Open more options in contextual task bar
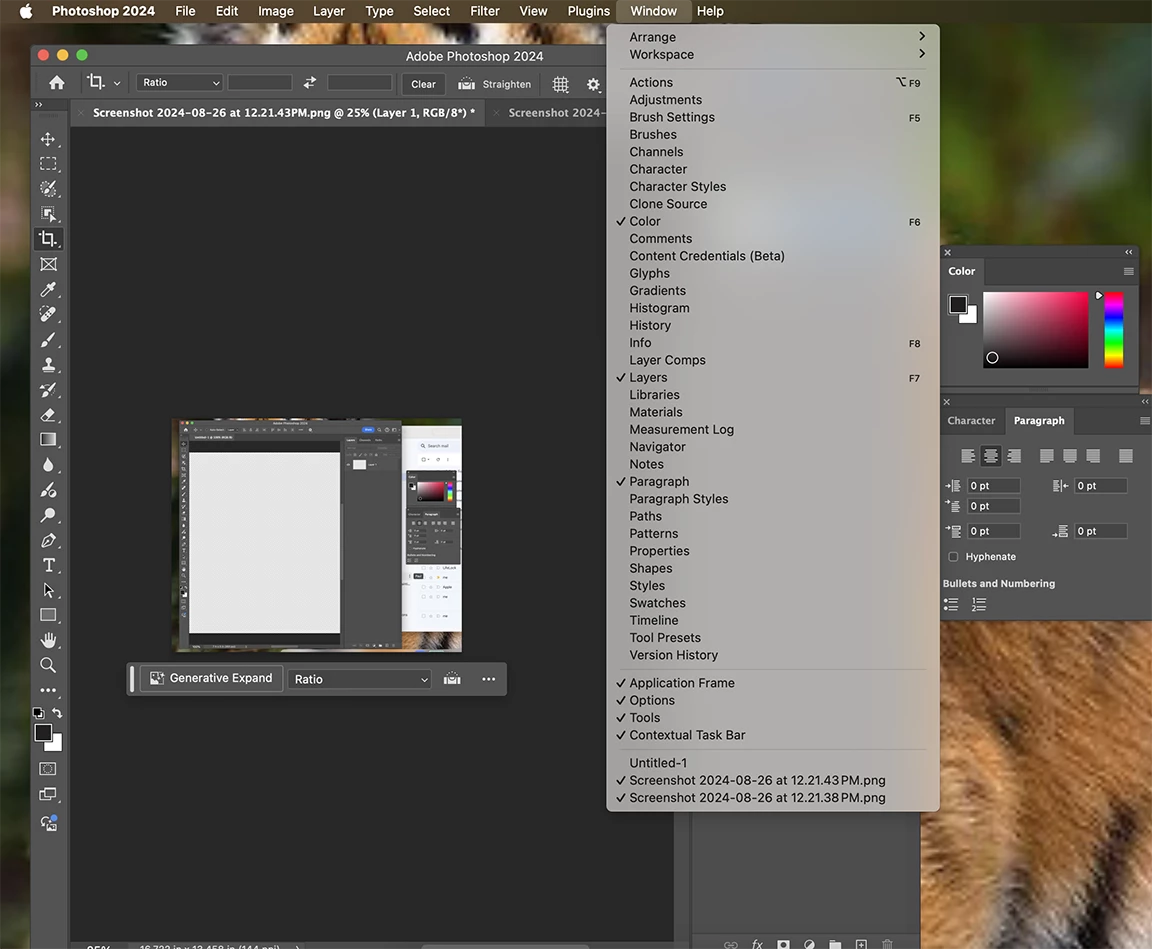The width and height of the screenshot is (1152, 949). point(489,679)
